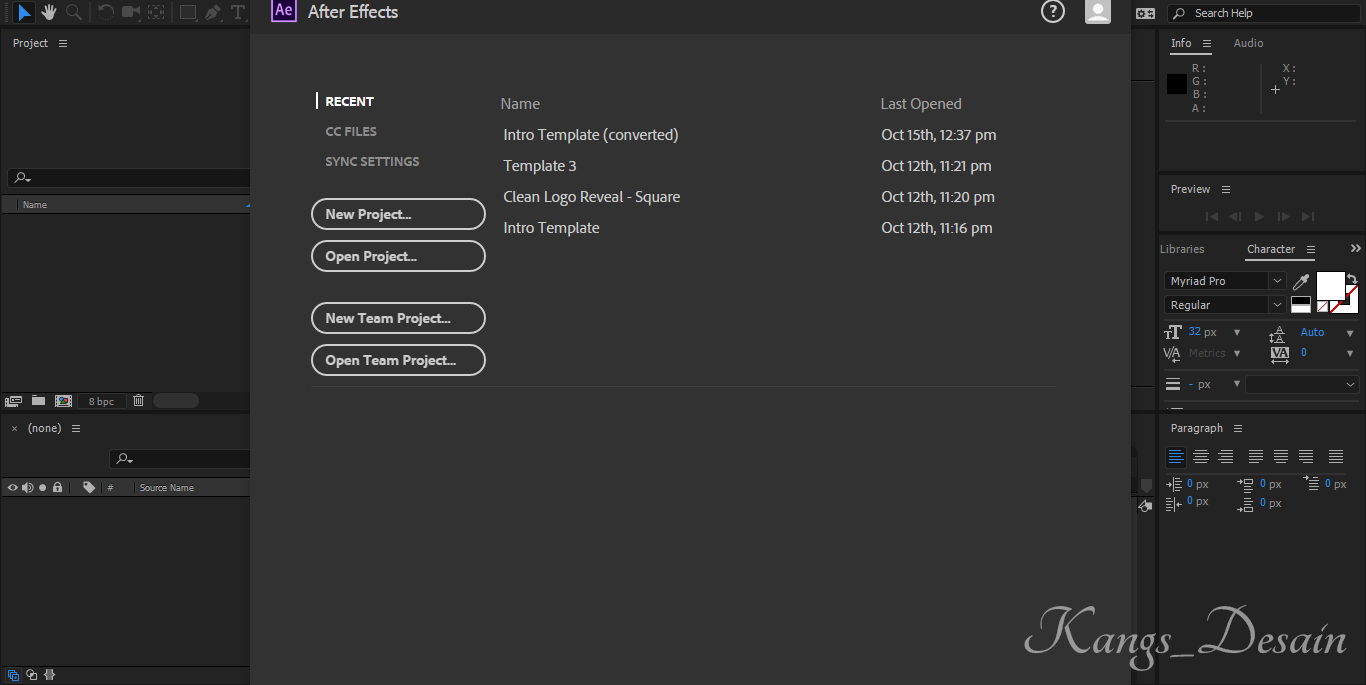Select the Zoom magnifier tool
Screen dimensions: 1366x685
tap(73, 12)
